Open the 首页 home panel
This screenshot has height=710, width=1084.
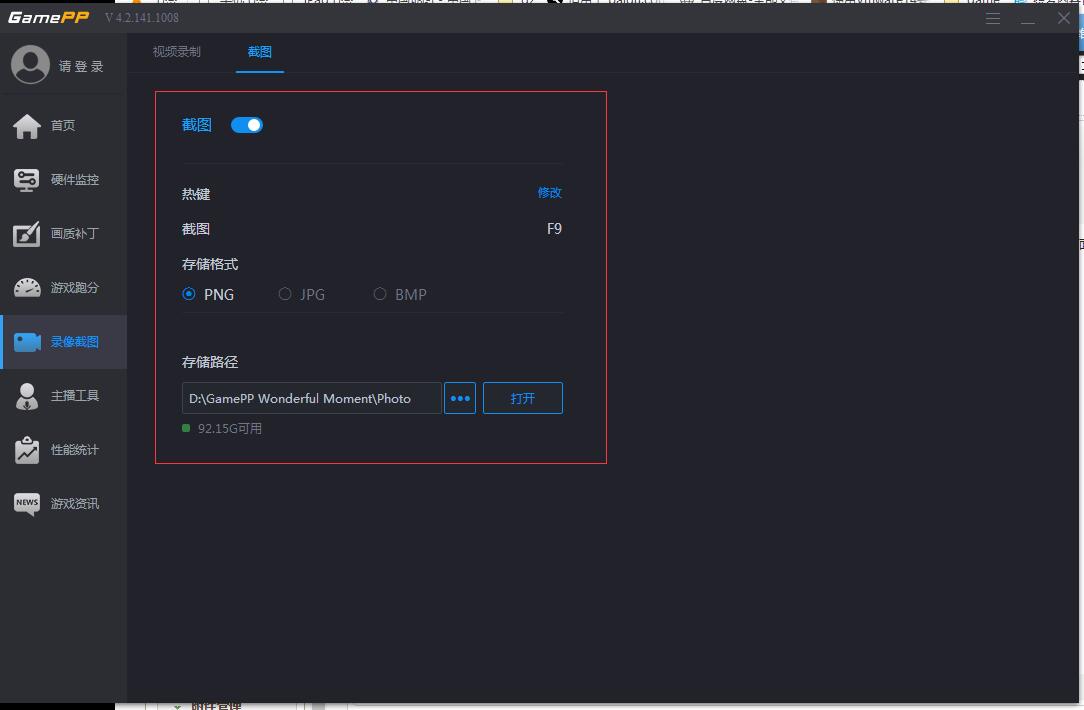tap(63, 125)
